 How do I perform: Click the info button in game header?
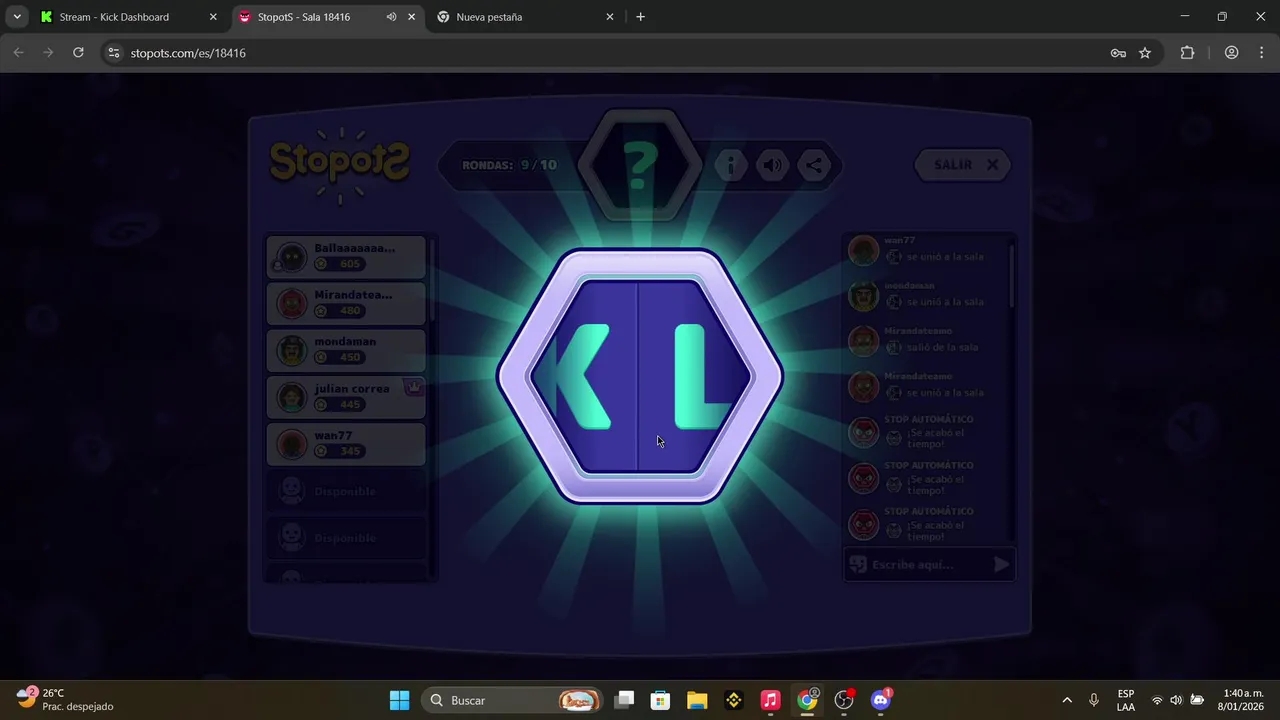pos(731,166)
